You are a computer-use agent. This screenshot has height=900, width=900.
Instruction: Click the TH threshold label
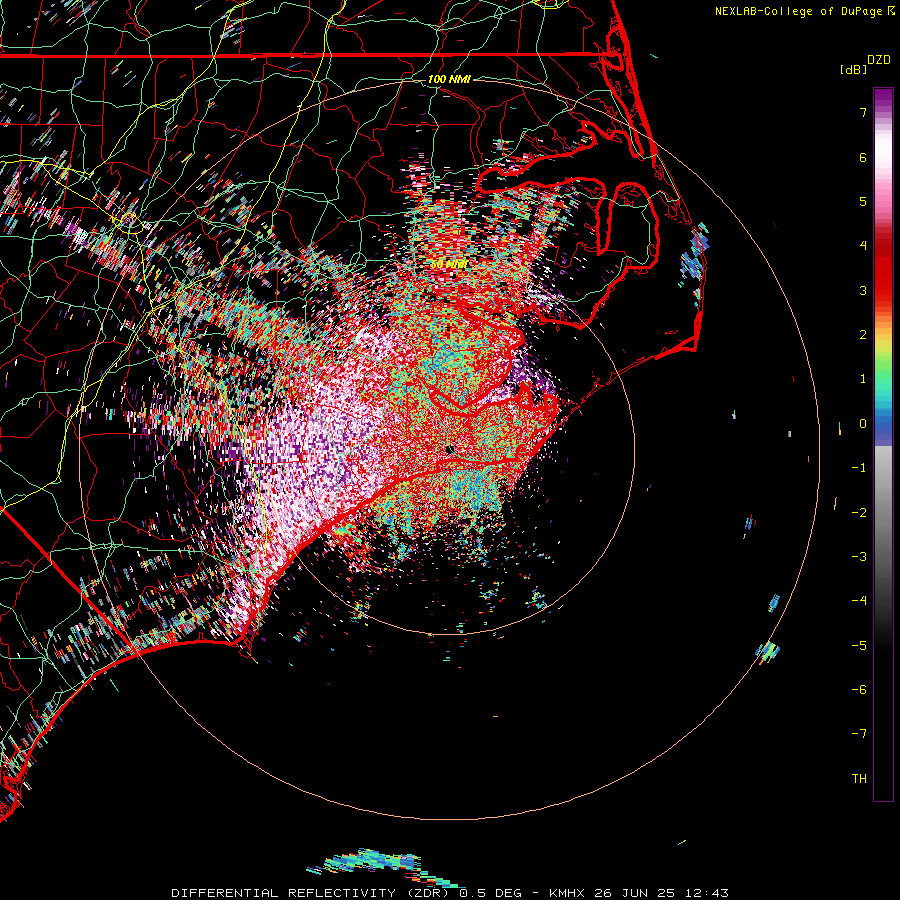859,779
